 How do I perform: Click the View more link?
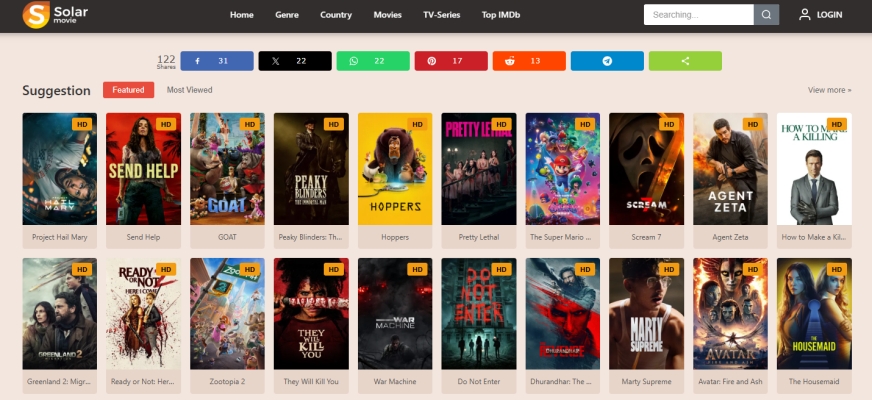point(829,90)
